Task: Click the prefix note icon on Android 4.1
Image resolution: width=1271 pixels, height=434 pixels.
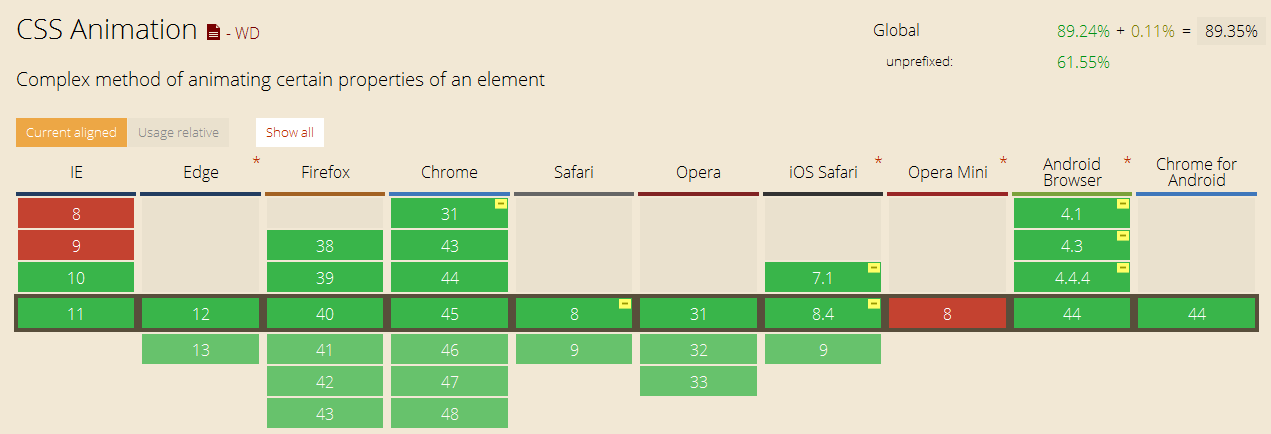Action: 1123,204
